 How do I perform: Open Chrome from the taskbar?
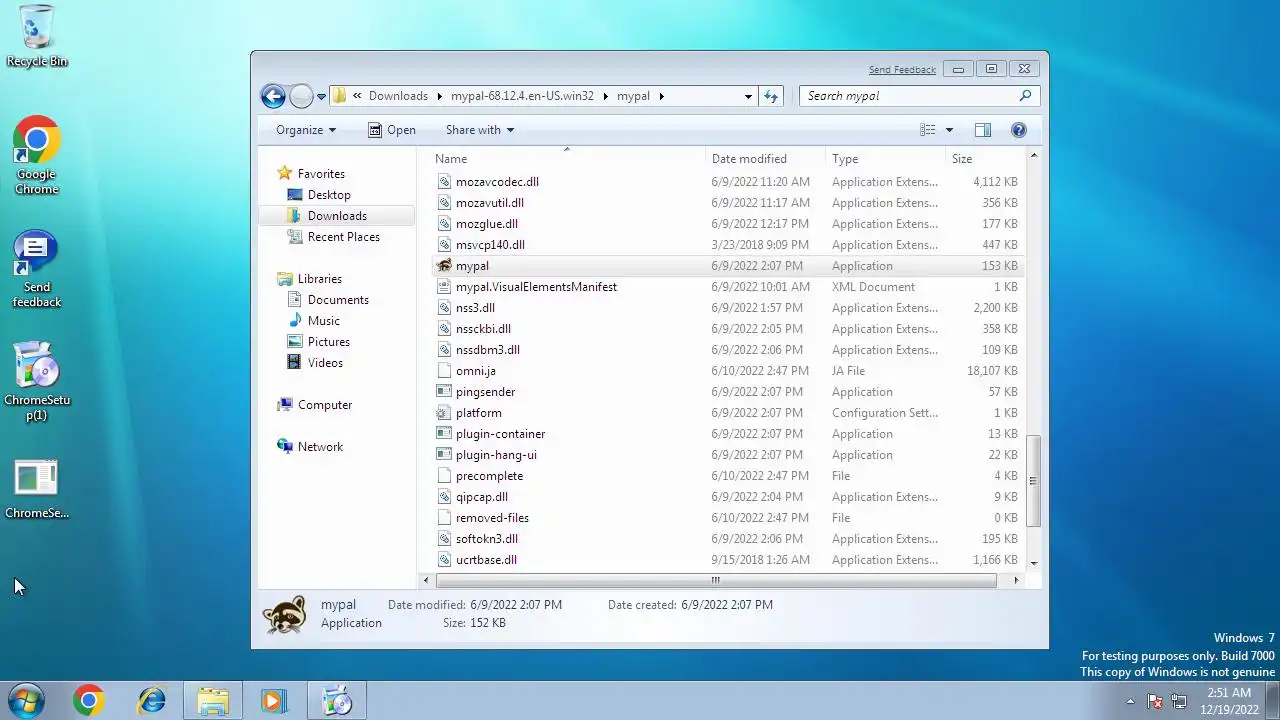point(88,701)
